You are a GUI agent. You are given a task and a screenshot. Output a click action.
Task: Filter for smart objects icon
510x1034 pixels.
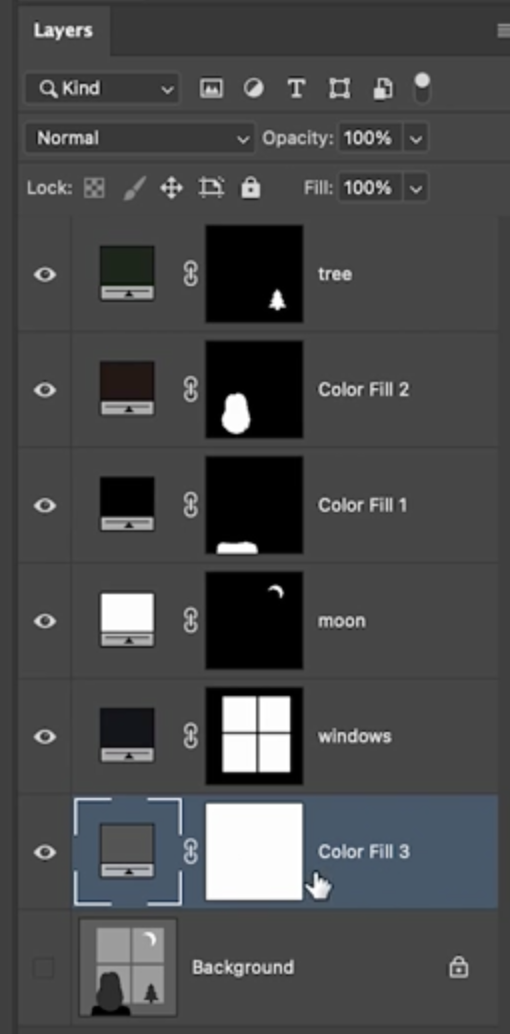point(383,88)
